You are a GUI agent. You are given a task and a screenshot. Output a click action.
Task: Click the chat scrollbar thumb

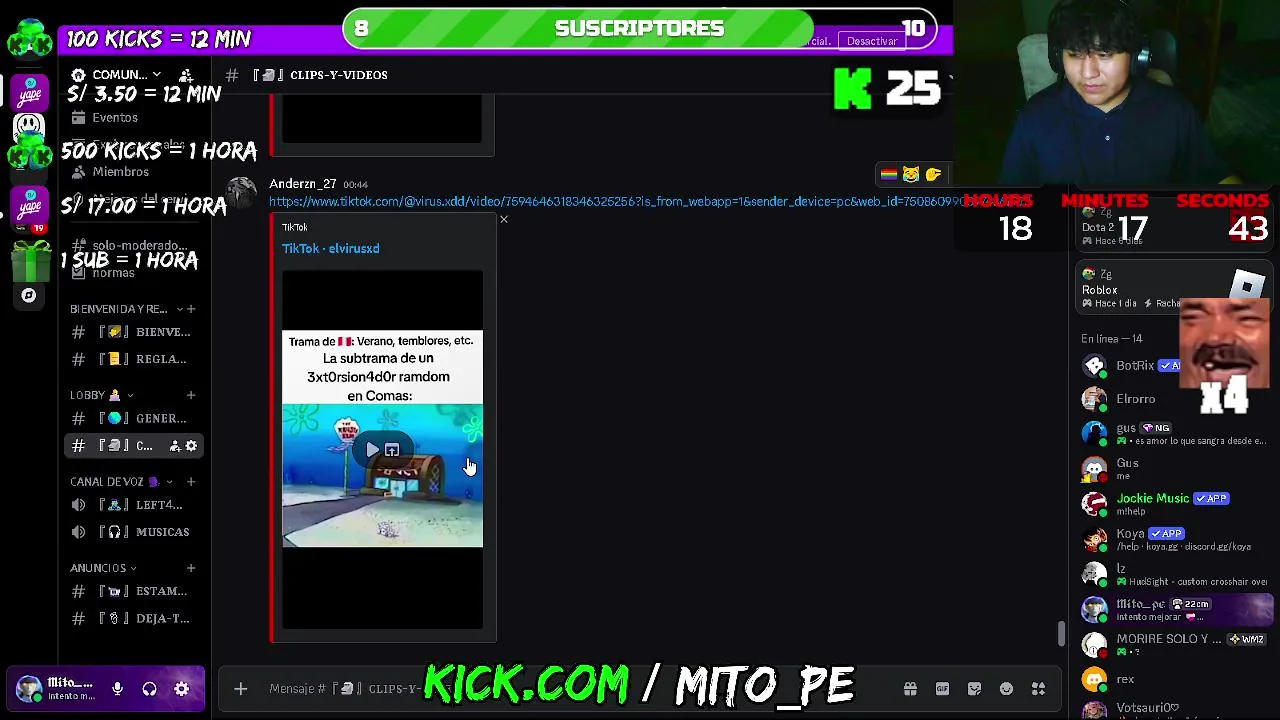1061,634
